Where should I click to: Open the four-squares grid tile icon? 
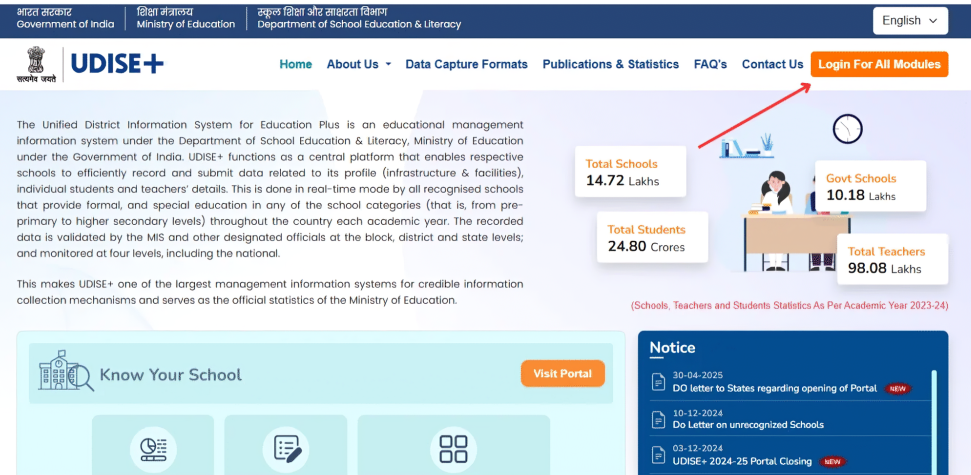coord(453,447)
